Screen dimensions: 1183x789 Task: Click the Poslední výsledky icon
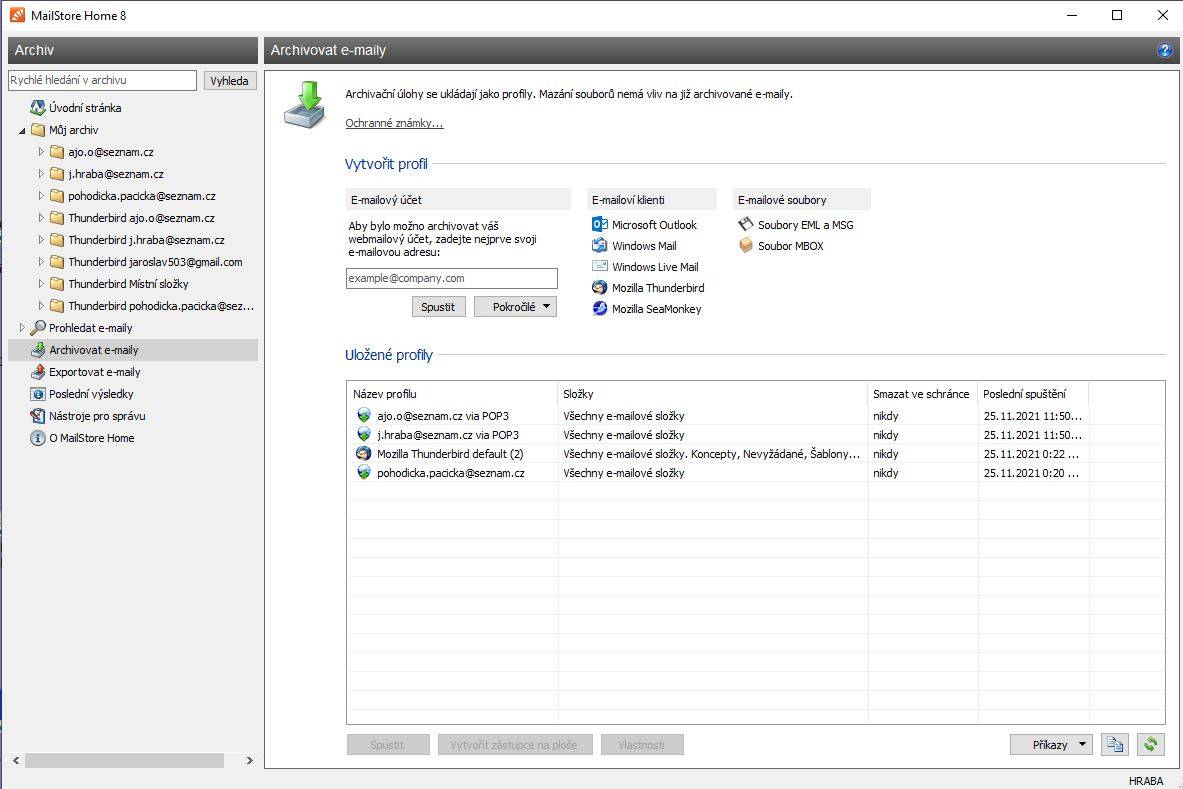[38, 394]
